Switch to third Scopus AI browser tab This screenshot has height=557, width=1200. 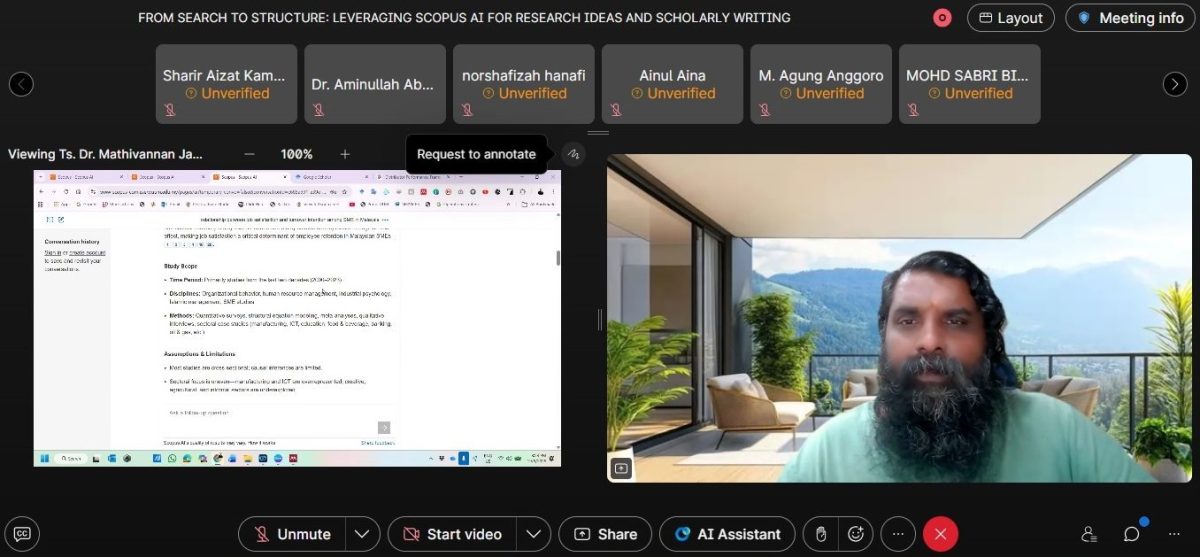250,176
